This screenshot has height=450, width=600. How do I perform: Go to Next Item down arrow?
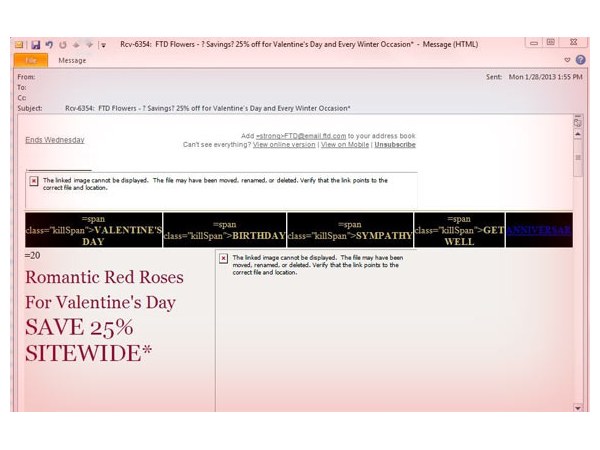(x=89, y=45)
